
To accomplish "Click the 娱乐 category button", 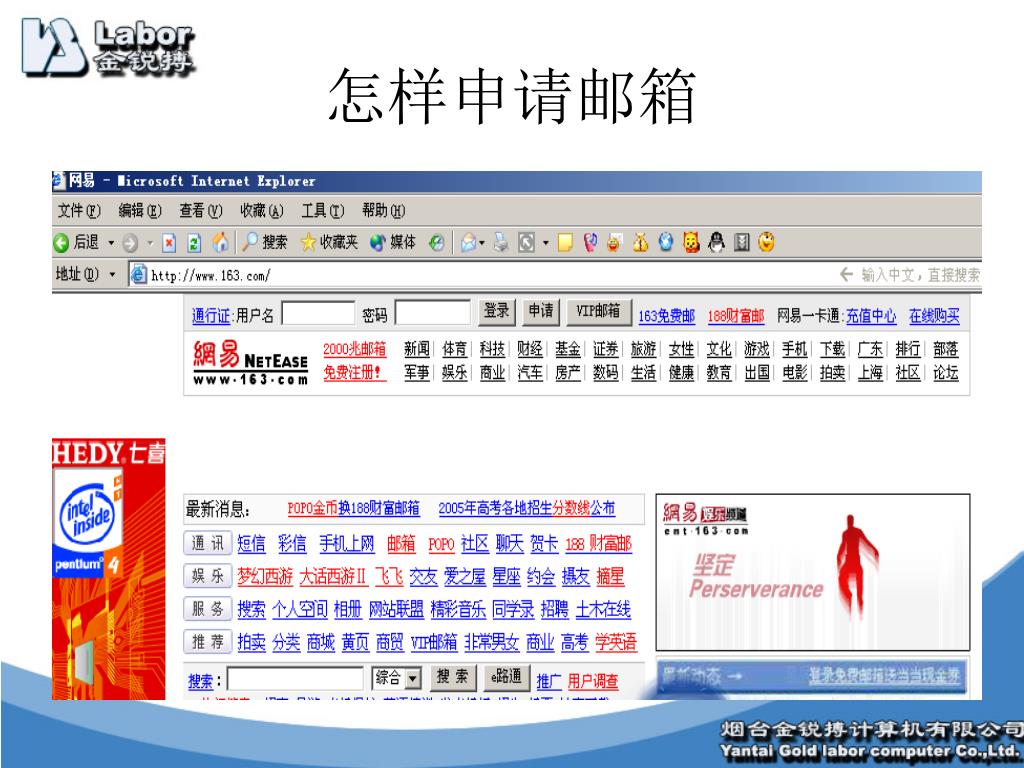I will (x=208, y=576).
